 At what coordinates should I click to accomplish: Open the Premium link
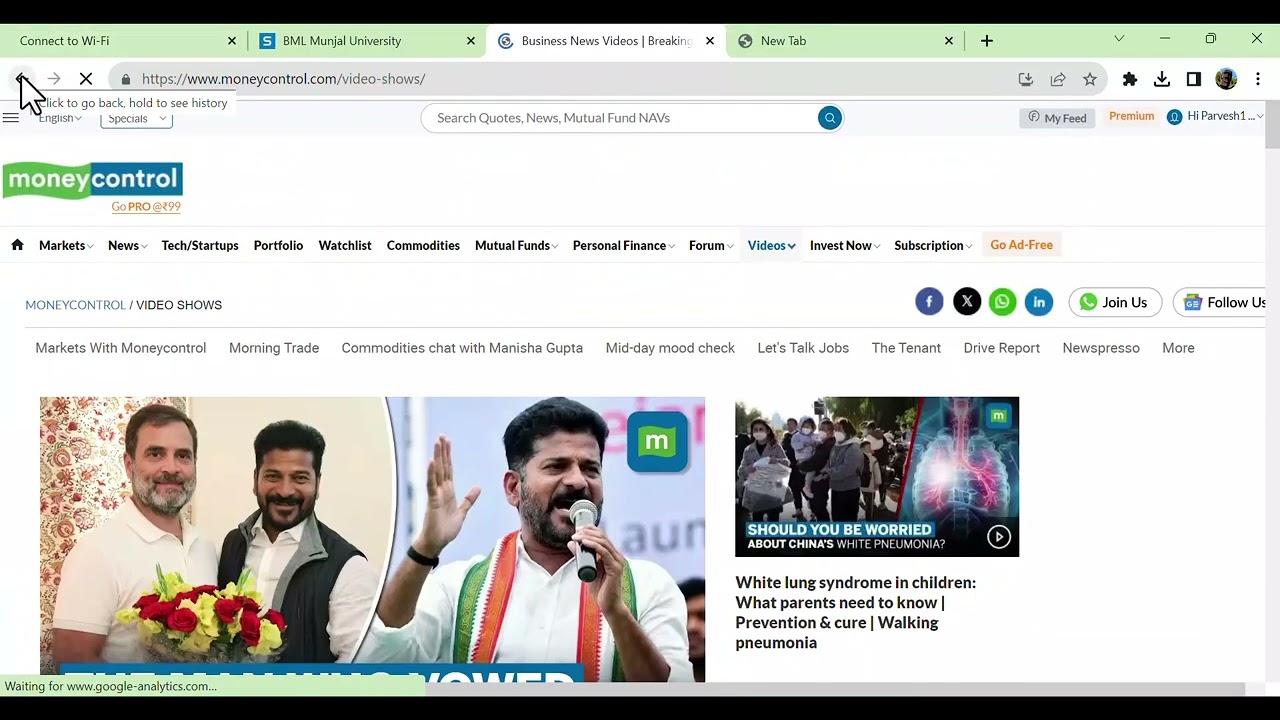click(x=1131, y=116)
